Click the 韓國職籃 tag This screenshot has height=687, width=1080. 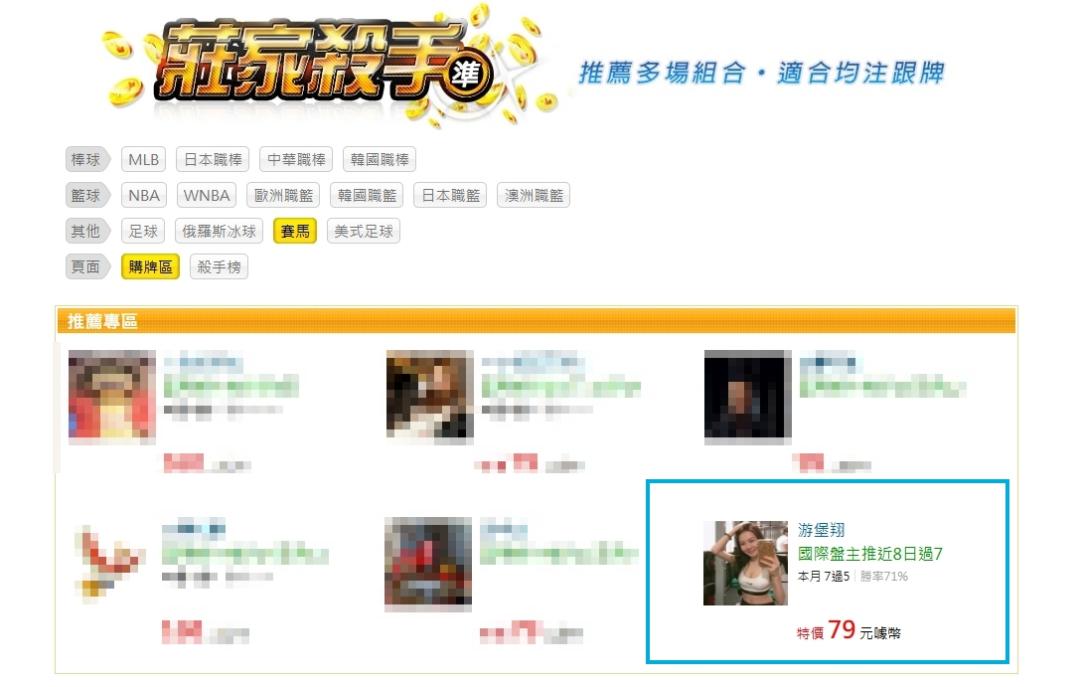[x=366, y=195]
